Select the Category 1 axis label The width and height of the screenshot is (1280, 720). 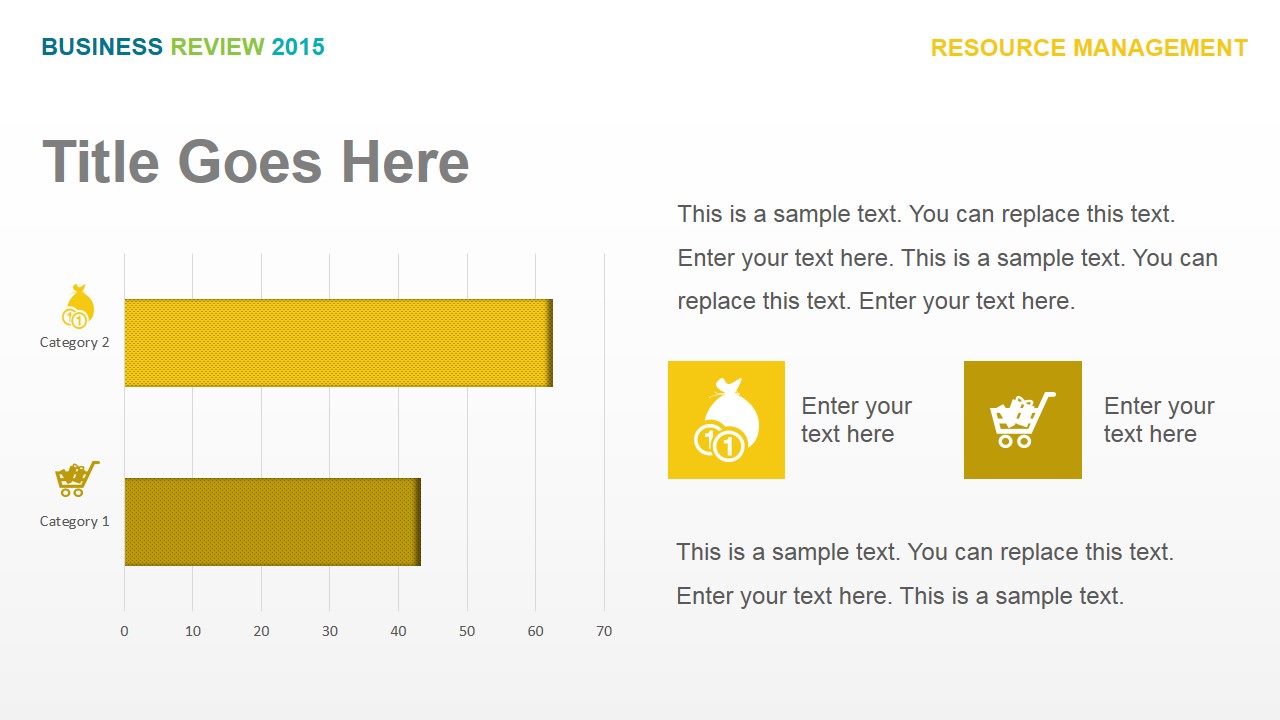click(75, 521)
